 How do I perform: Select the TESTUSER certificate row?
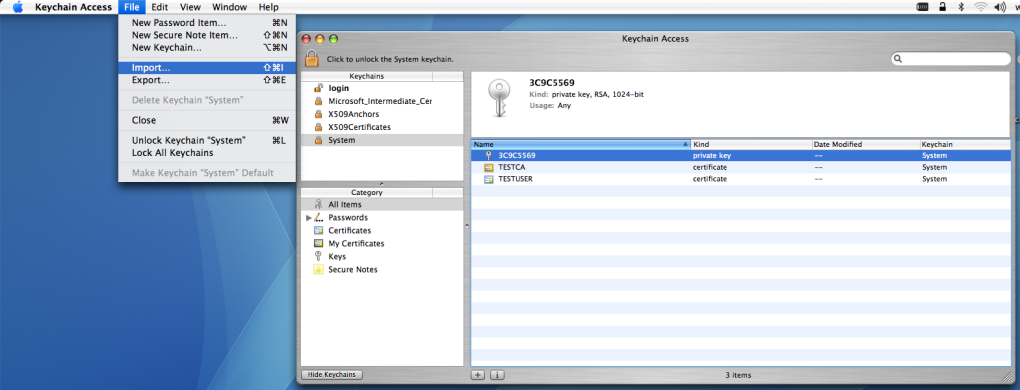(x=741, y=179)
